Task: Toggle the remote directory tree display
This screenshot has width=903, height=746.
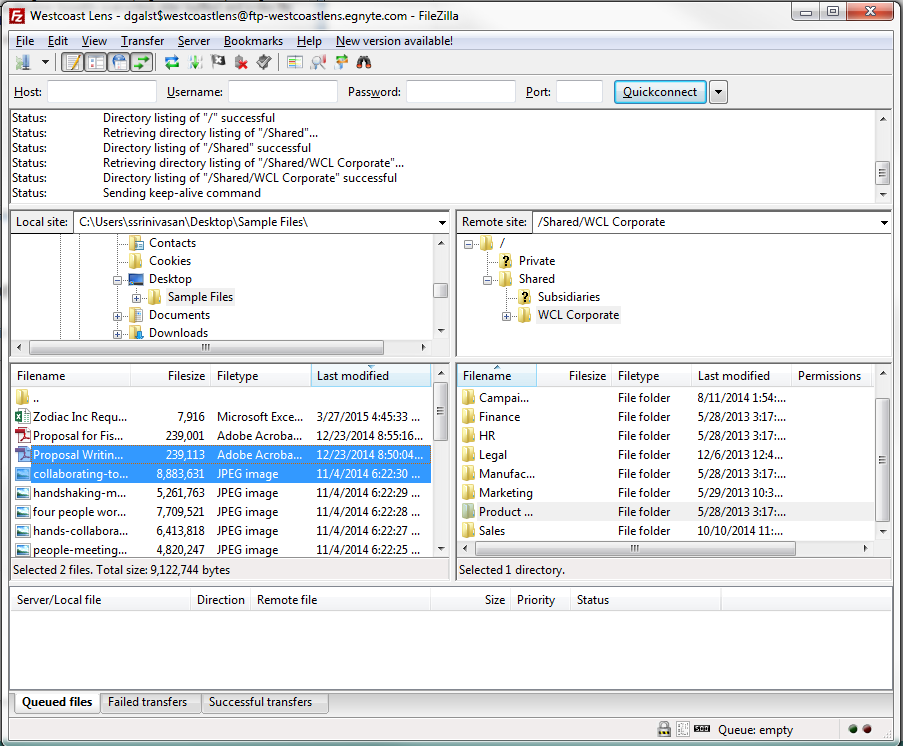Action: [119, 62]
